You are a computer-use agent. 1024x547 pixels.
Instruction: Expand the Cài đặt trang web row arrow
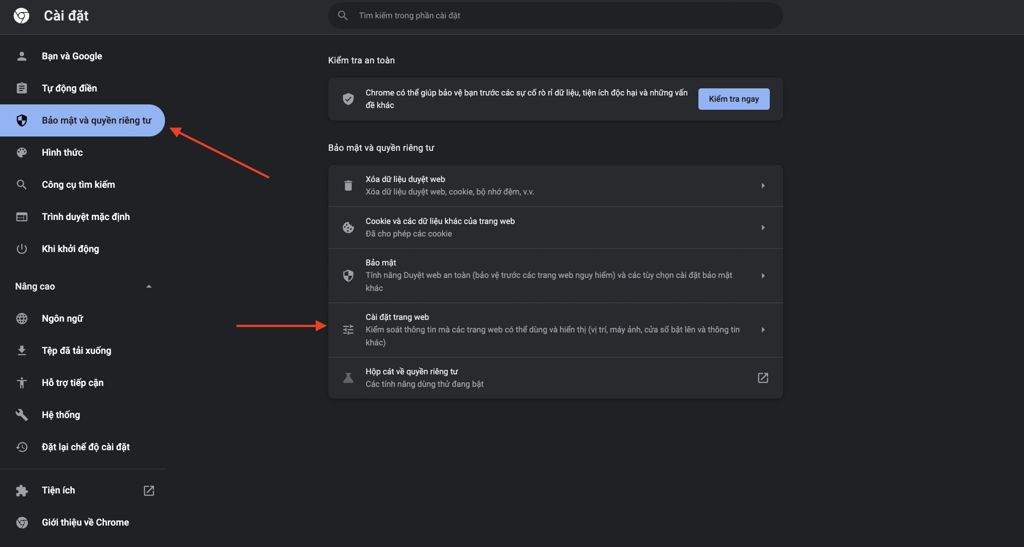(x=763, y=330)
